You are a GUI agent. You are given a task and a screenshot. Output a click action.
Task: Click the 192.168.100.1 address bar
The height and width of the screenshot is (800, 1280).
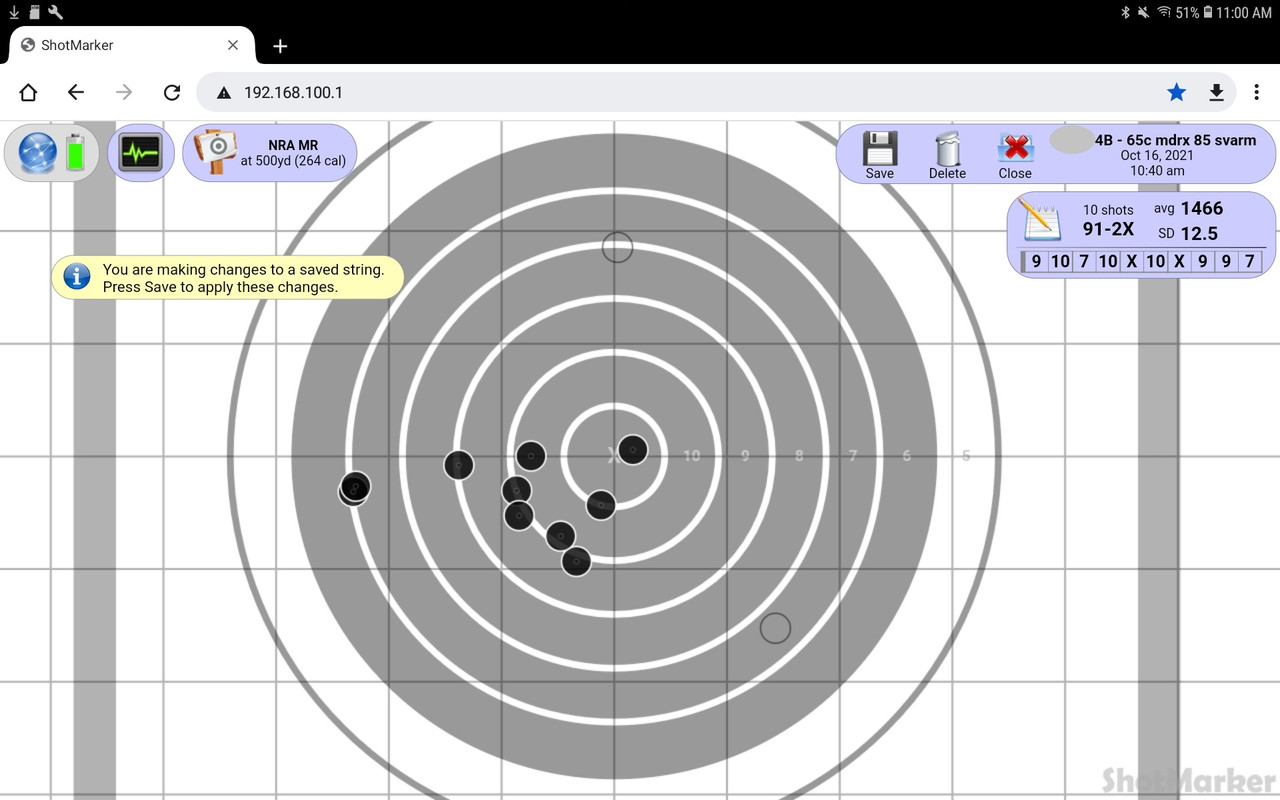click(295, 91)
